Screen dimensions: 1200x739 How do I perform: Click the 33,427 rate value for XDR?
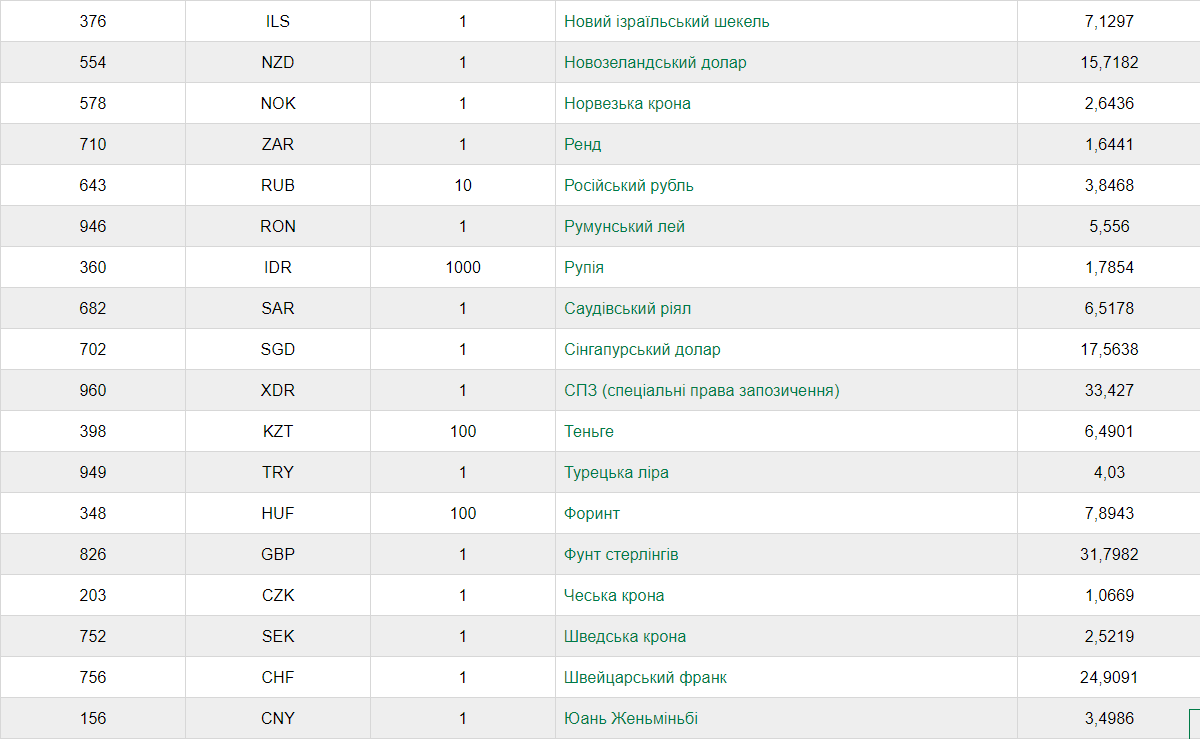(1109, 390)
